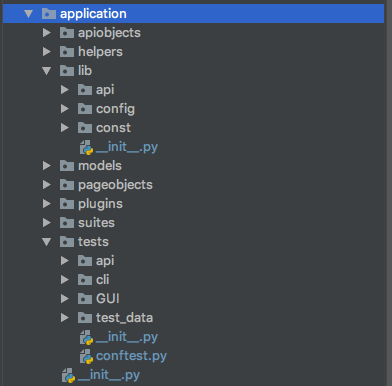Expand the cli folder arrow
Viewport: 392px width, 386px height.
click(65, 280)
